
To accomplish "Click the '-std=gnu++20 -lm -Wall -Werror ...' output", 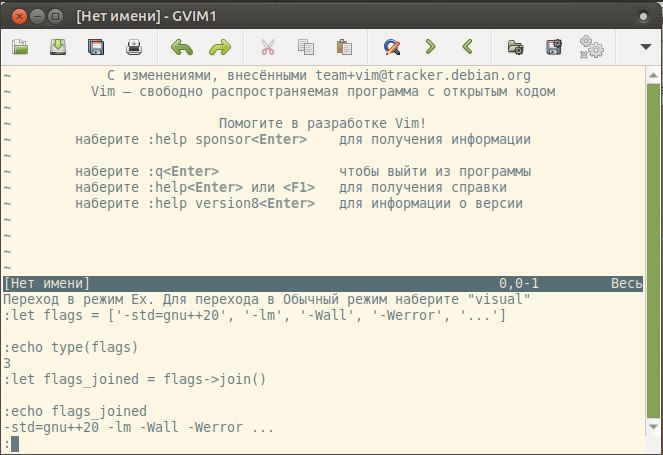I will [139, 428].
